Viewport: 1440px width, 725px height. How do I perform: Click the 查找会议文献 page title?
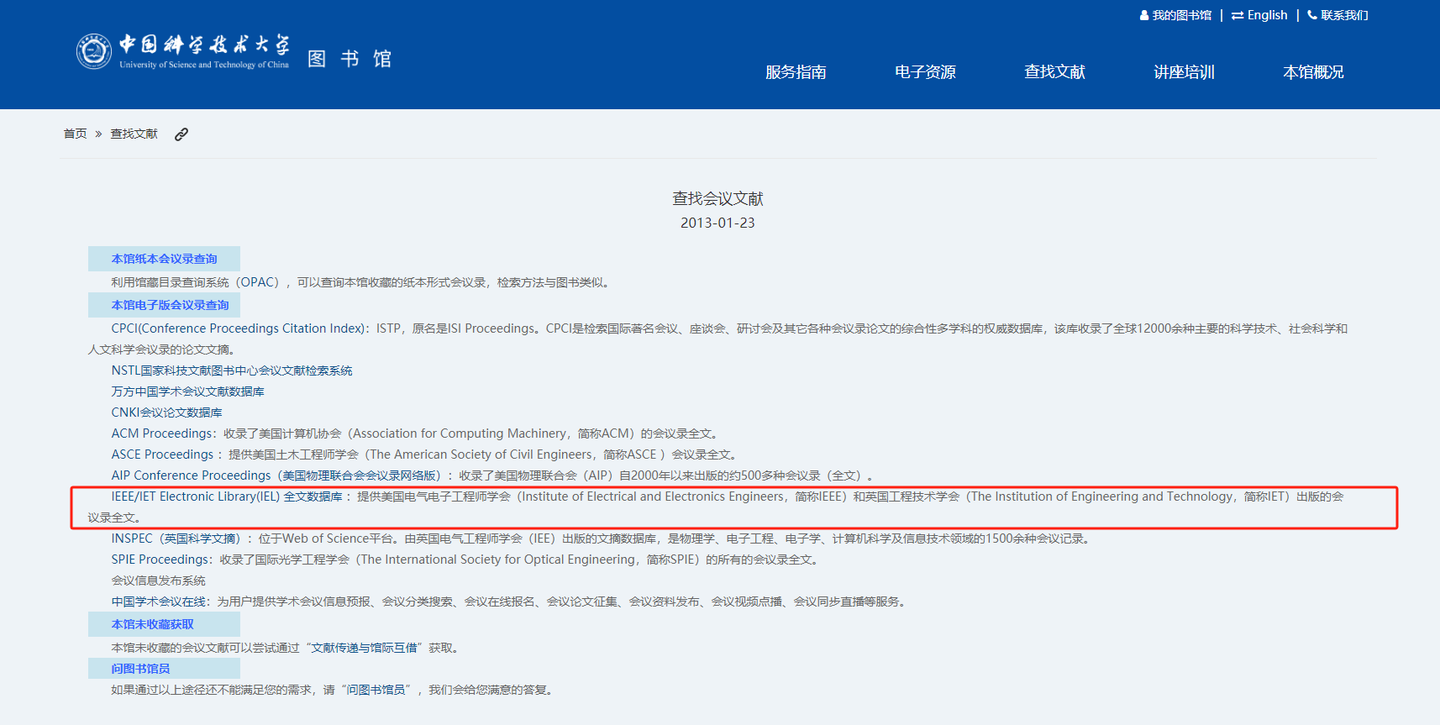[x=718, y=199]
